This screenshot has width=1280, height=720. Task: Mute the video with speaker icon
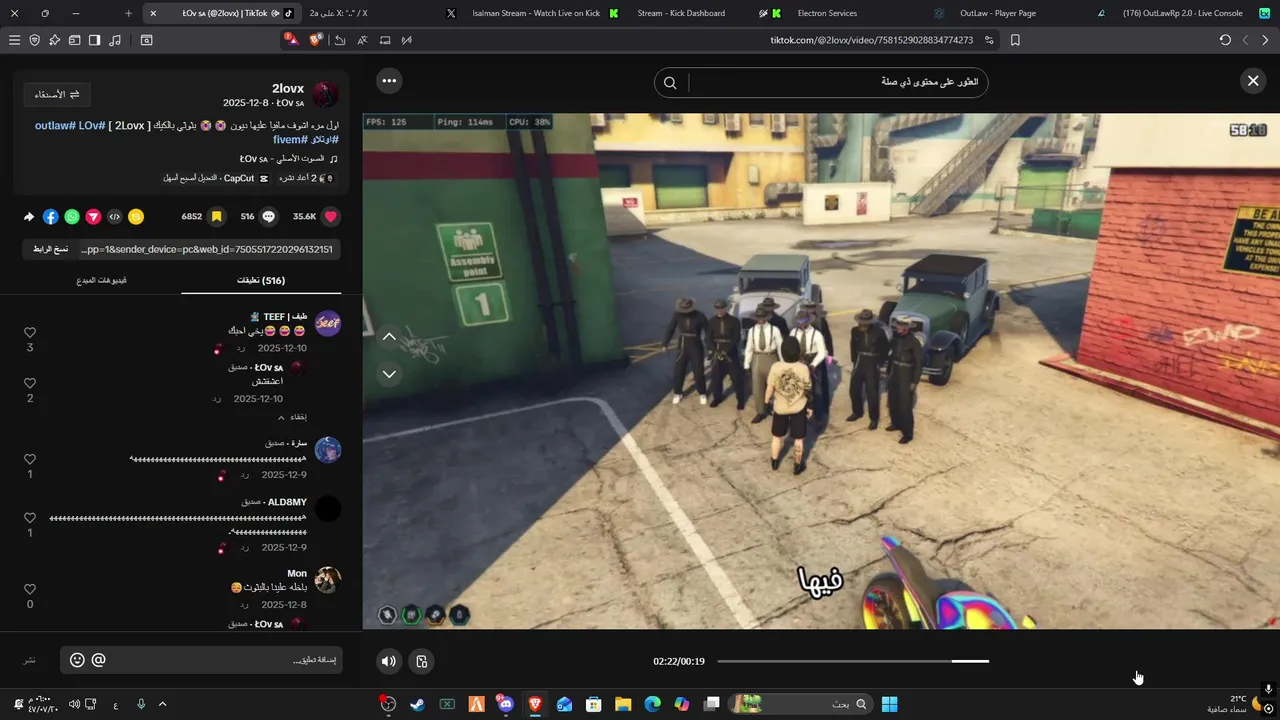[389, 661]
